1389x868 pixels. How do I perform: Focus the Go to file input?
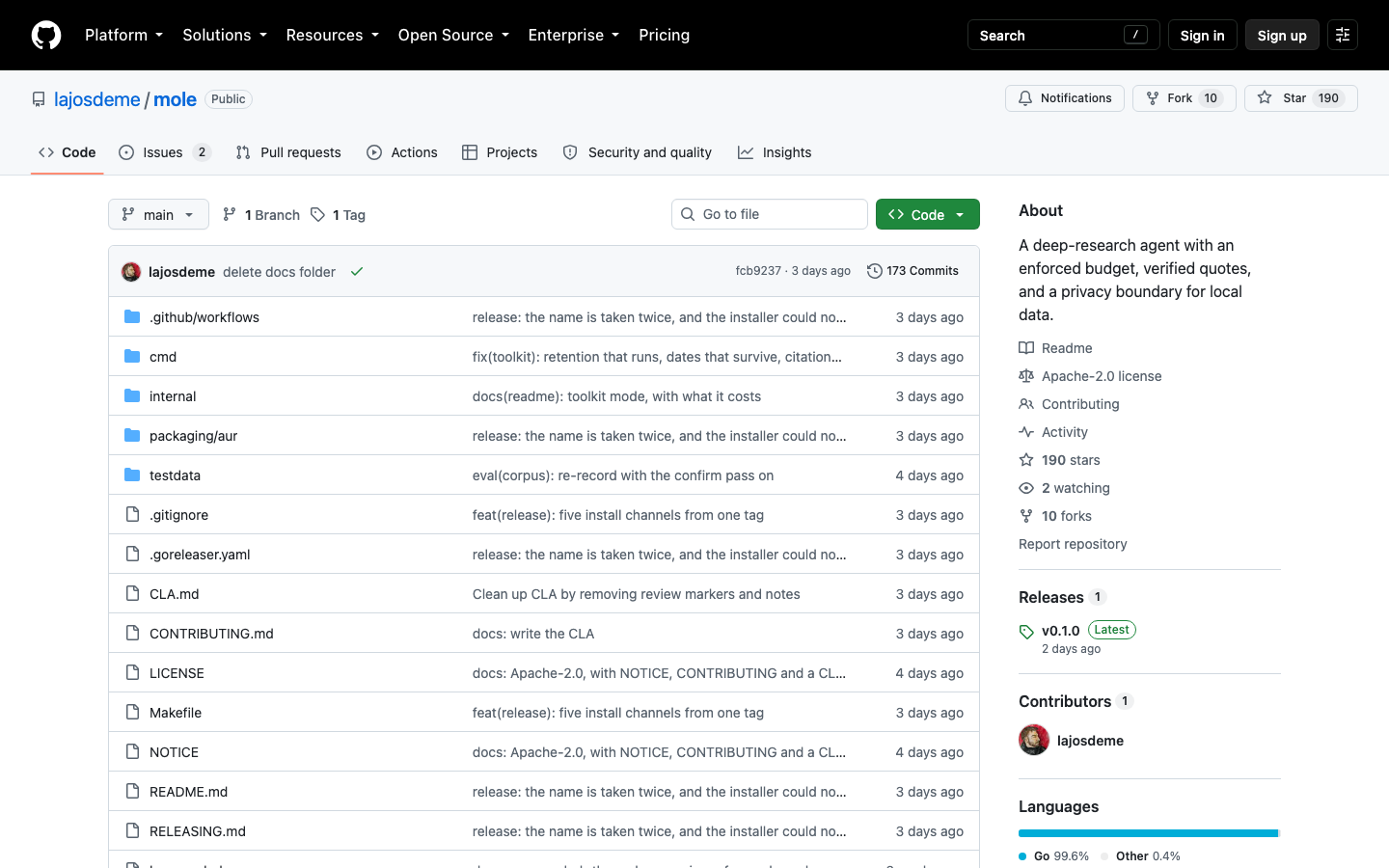[770, 214]
